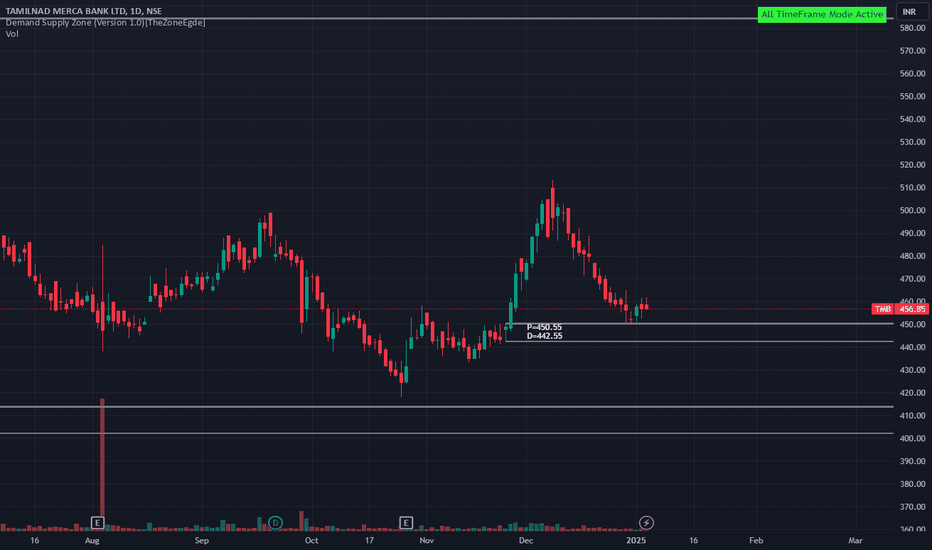Image resolution: width=932 pixels, height=550 pixels.
Task: Click the 580.00 price axis label
Action: click(912, 28)
